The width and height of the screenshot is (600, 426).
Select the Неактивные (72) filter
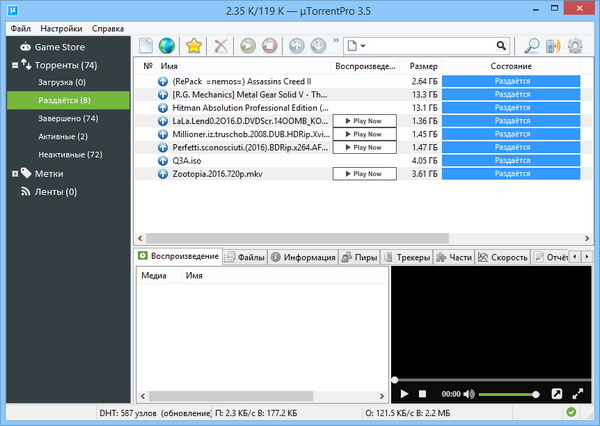[x=70, y=155]
